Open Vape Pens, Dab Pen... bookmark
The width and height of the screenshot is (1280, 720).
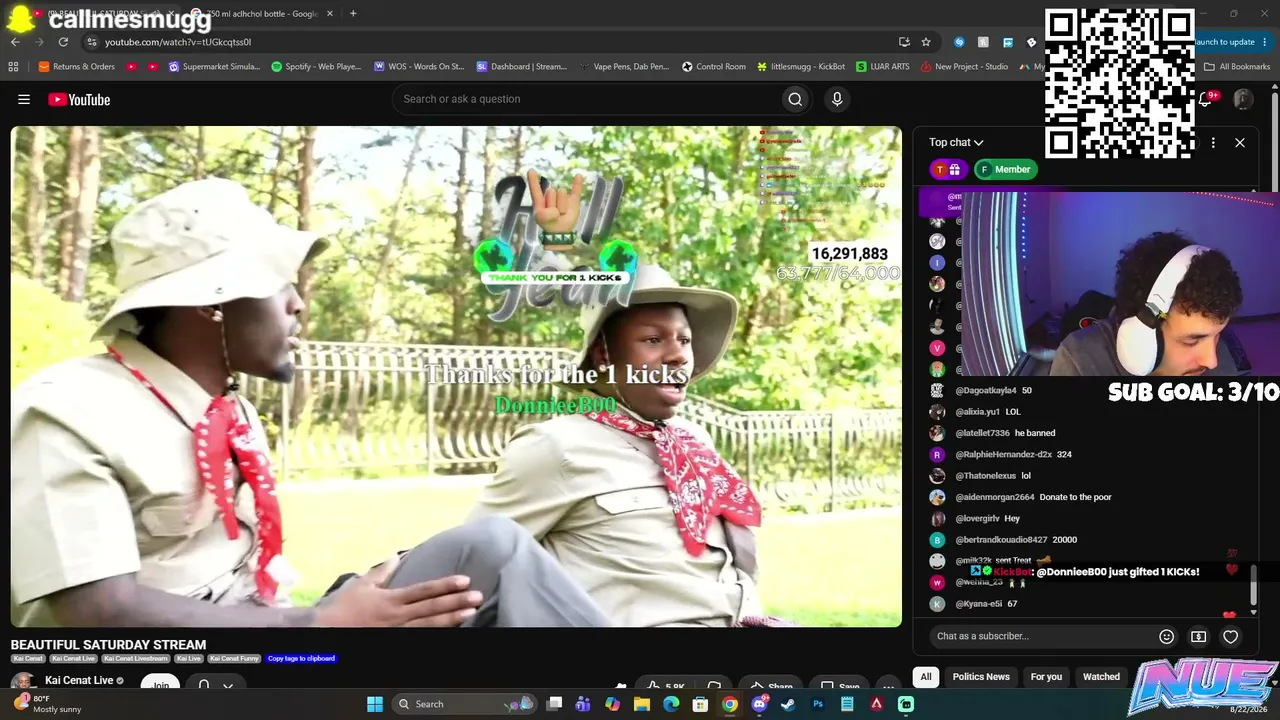click(x=623, y=67)
